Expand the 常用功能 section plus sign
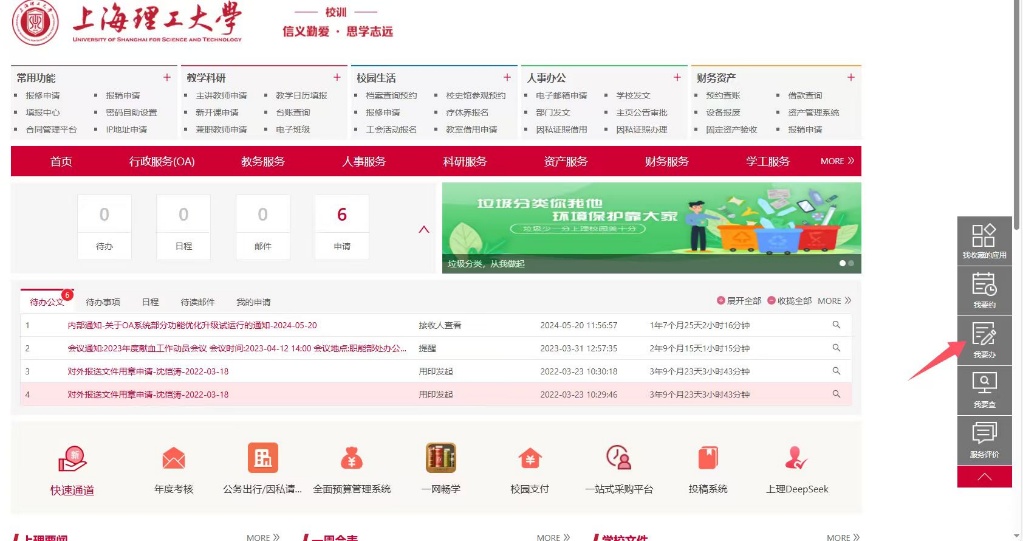The width and height of the screenshot is (1023, 541). click(167, 78)
